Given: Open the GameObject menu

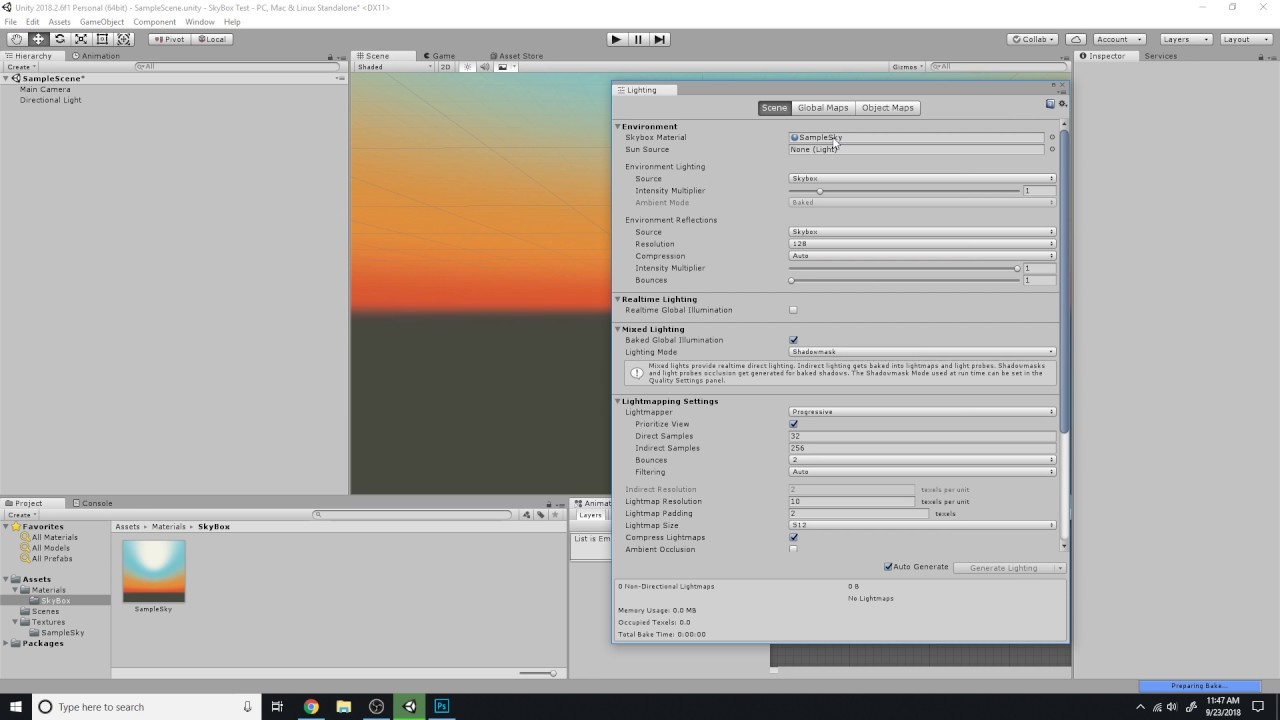Looking at the screenshot, I should pos(102,22).
